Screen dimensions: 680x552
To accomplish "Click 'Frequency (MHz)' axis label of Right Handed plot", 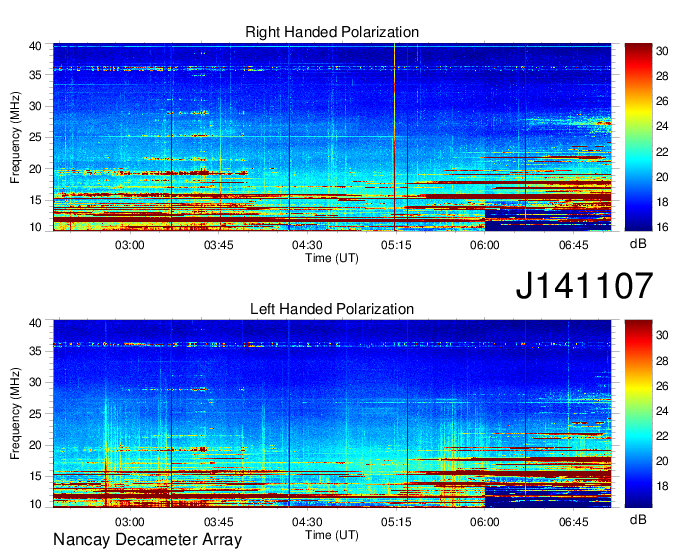I will coord(15,137).
